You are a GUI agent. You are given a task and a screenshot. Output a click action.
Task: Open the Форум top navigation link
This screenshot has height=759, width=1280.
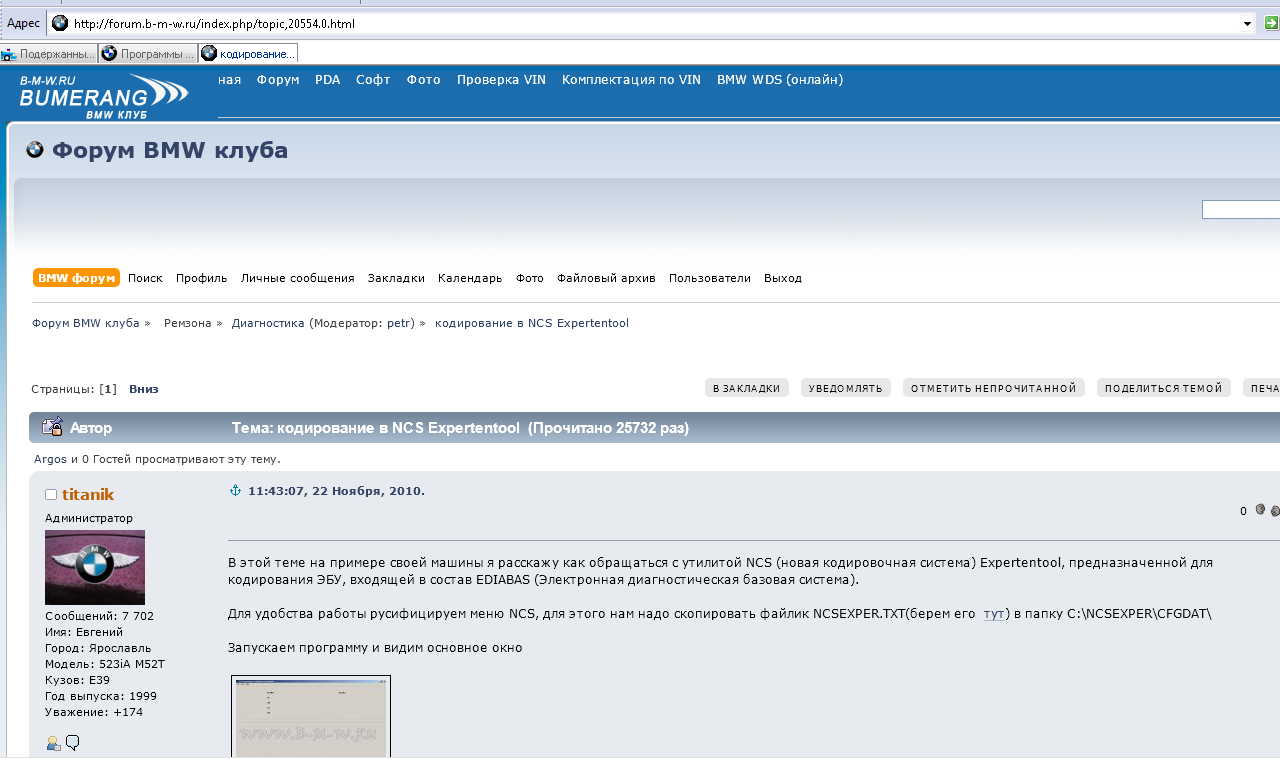(x=278, y=80)
